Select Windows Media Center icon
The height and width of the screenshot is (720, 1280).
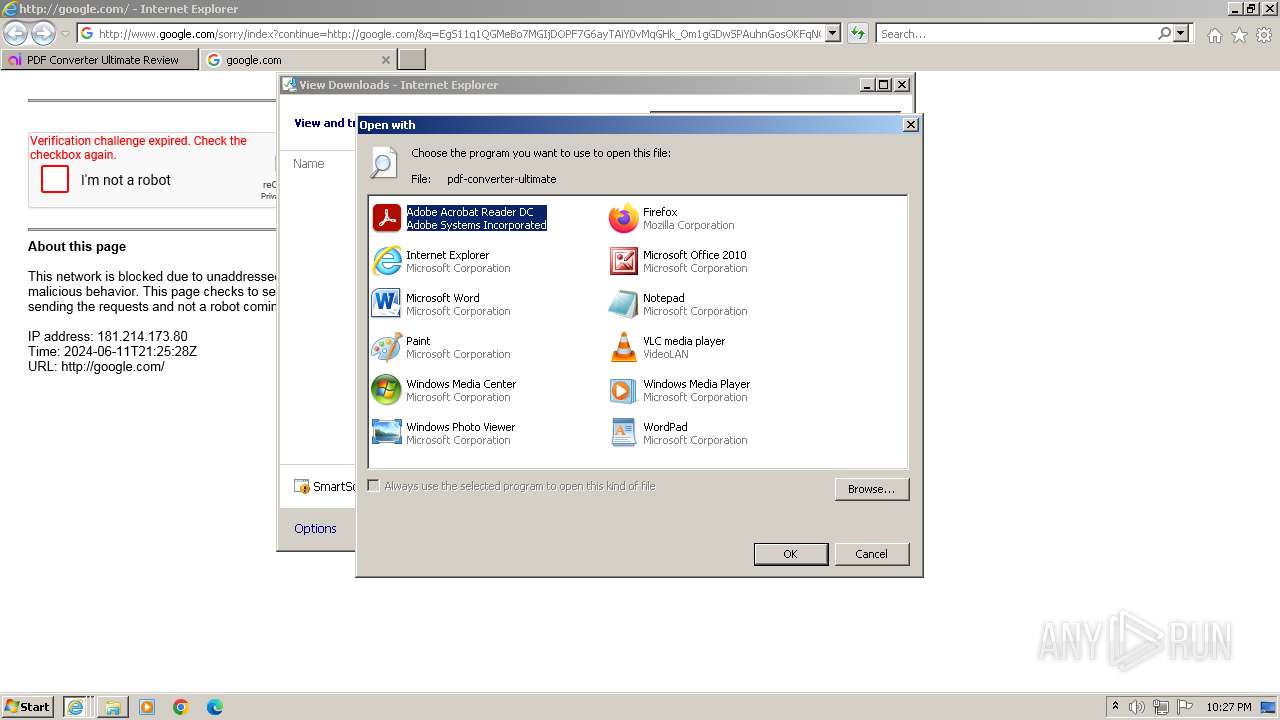tap(387, 390)
